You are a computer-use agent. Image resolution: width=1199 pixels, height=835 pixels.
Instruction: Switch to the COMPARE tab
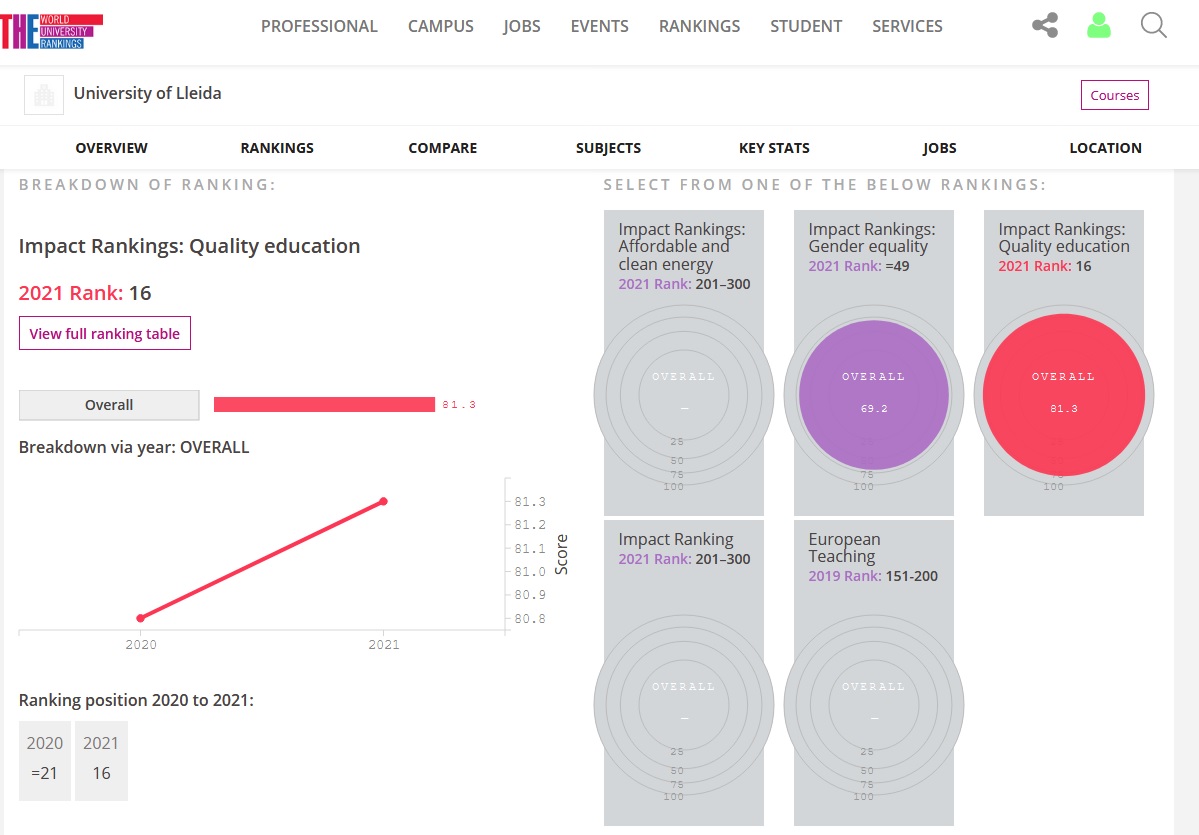tap(443, 148)
